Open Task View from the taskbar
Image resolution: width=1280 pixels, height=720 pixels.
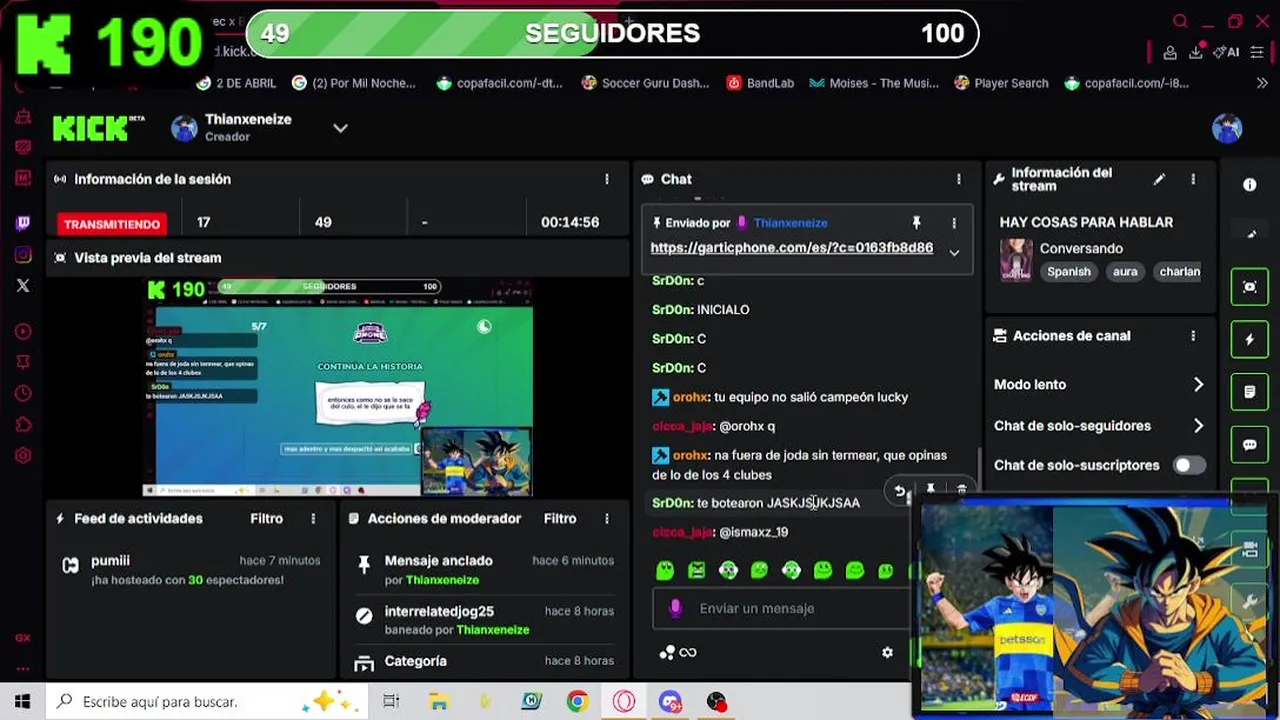pyautogui.click(x=391, y=702)
